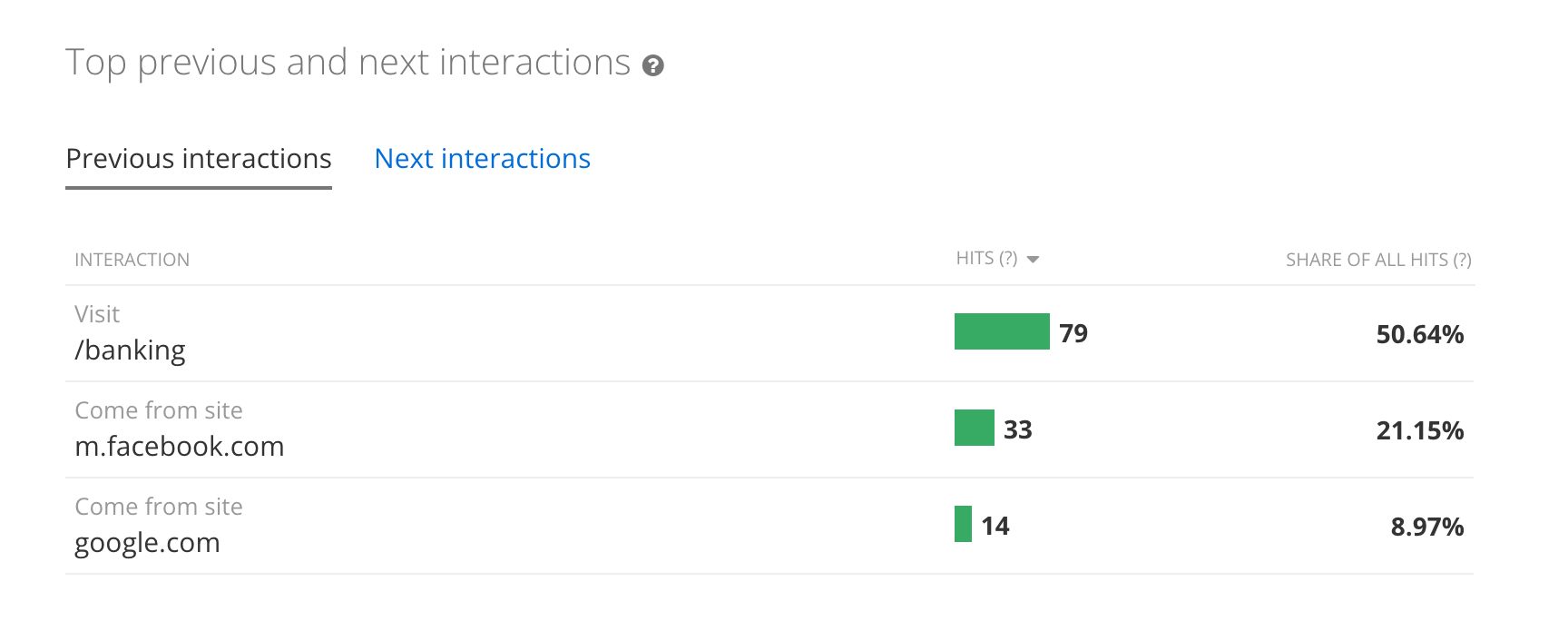Click the green bar for /banking hits

pyautogui.click(x=1002, y=331)
